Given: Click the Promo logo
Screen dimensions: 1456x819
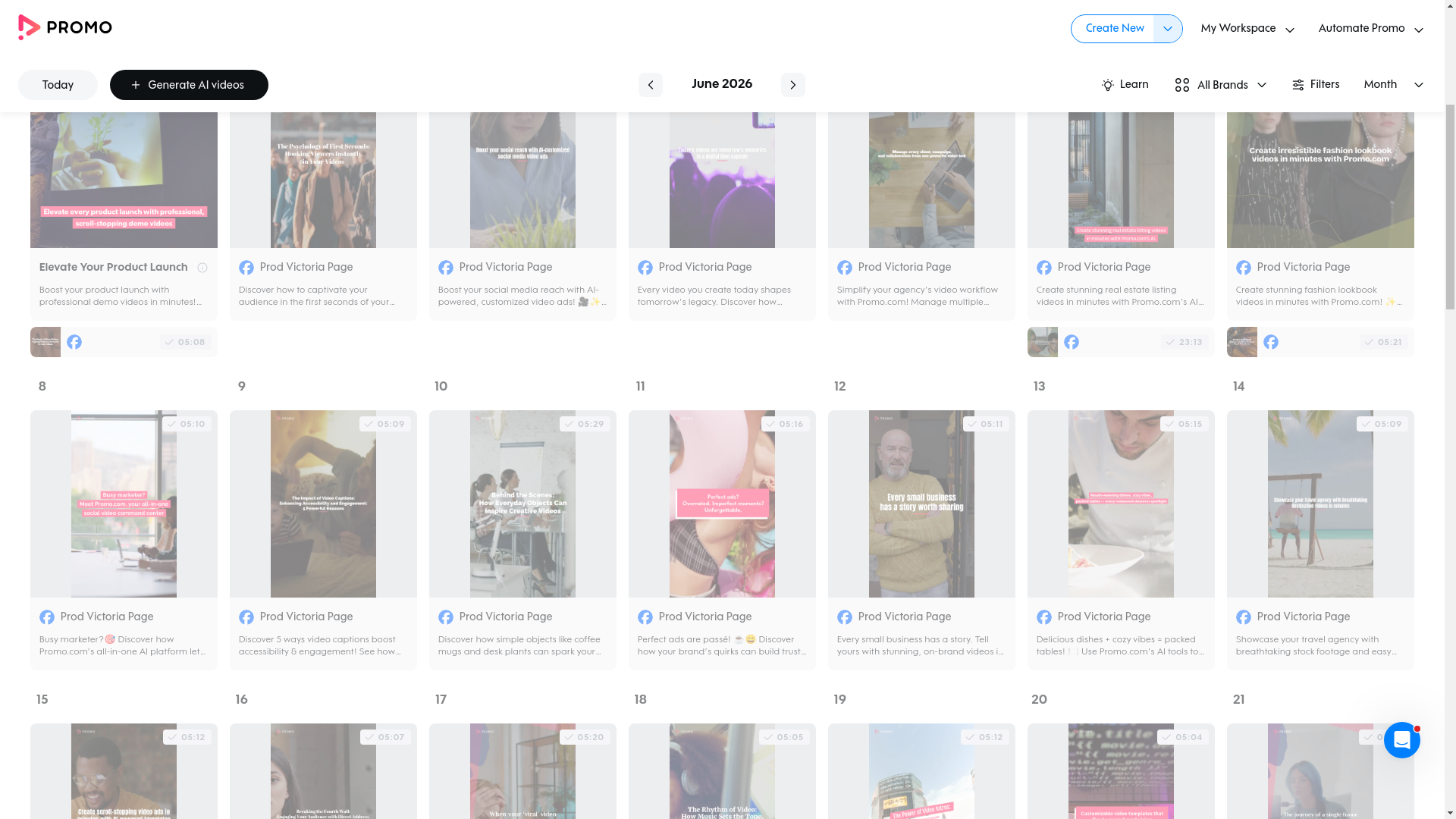Looking at the screenshot, I should click(65, 28).
